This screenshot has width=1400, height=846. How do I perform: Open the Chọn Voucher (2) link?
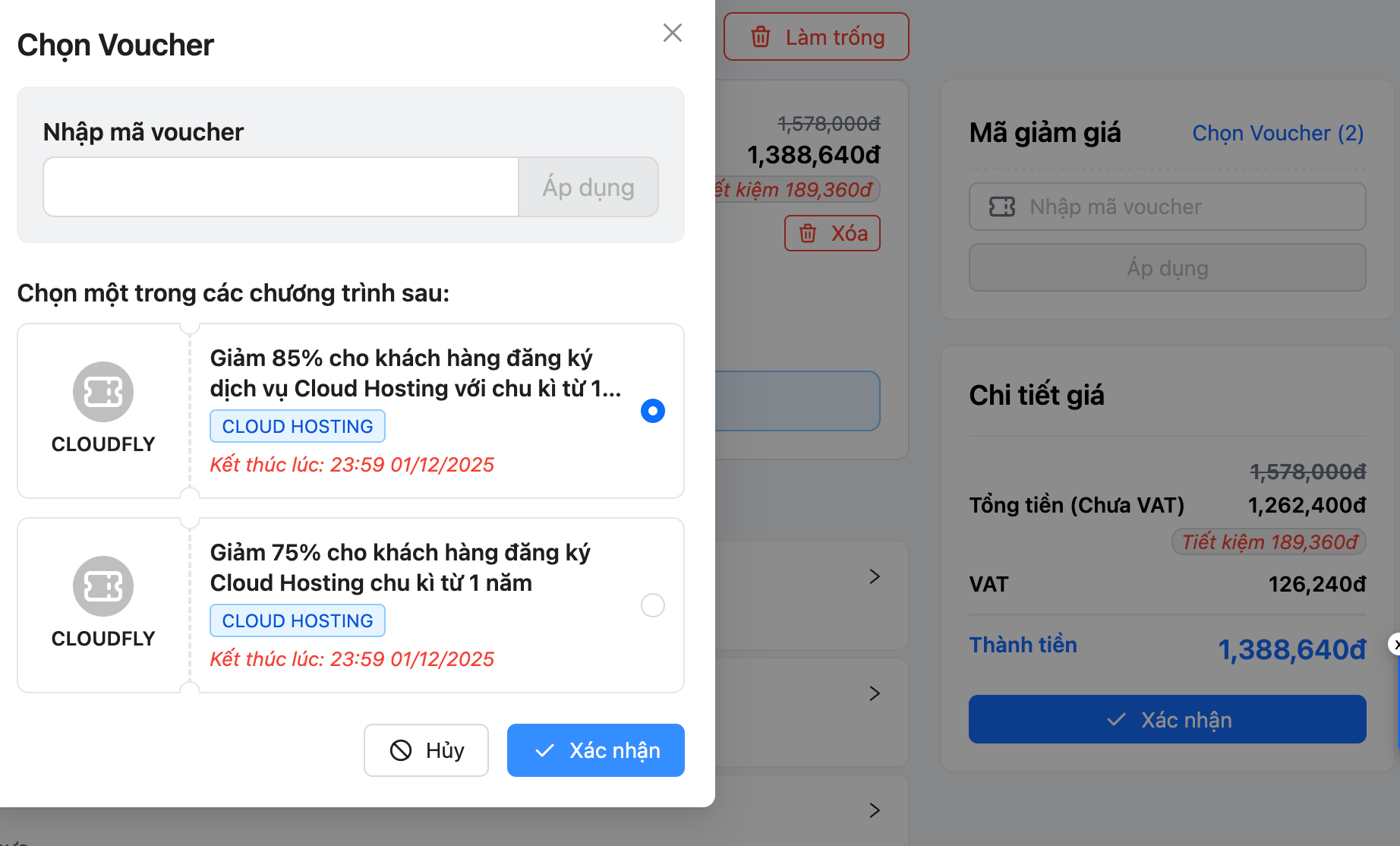point(1277,133)
